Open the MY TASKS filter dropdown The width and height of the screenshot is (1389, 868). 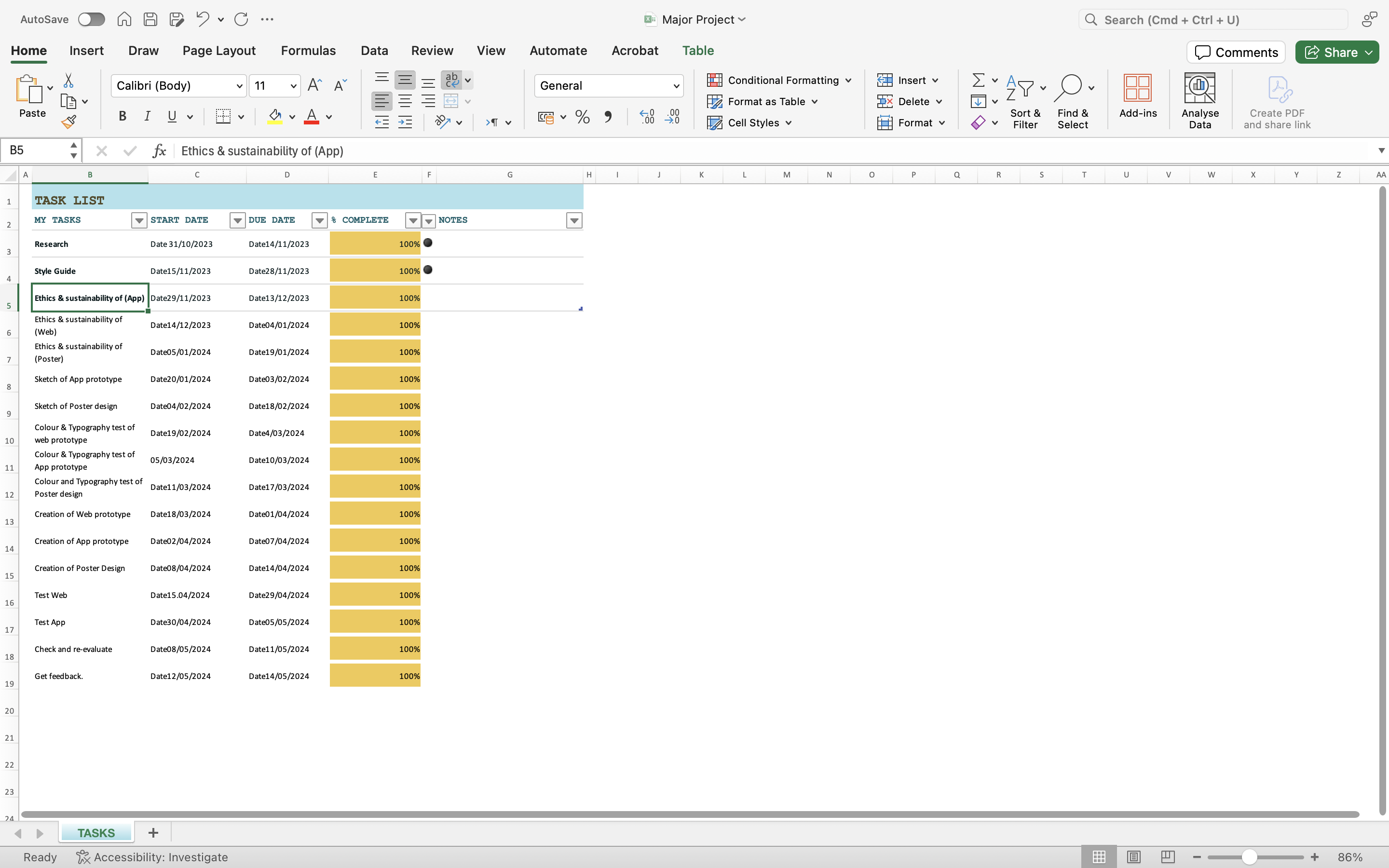[139, 220]
